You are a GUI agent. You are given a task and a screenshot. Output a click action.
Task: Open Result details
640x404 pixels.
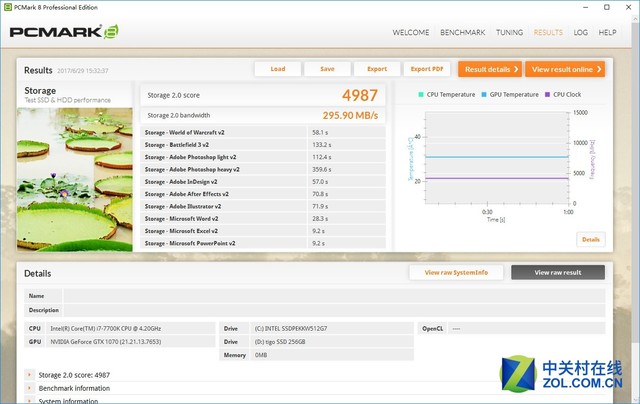tap(491, 69)
